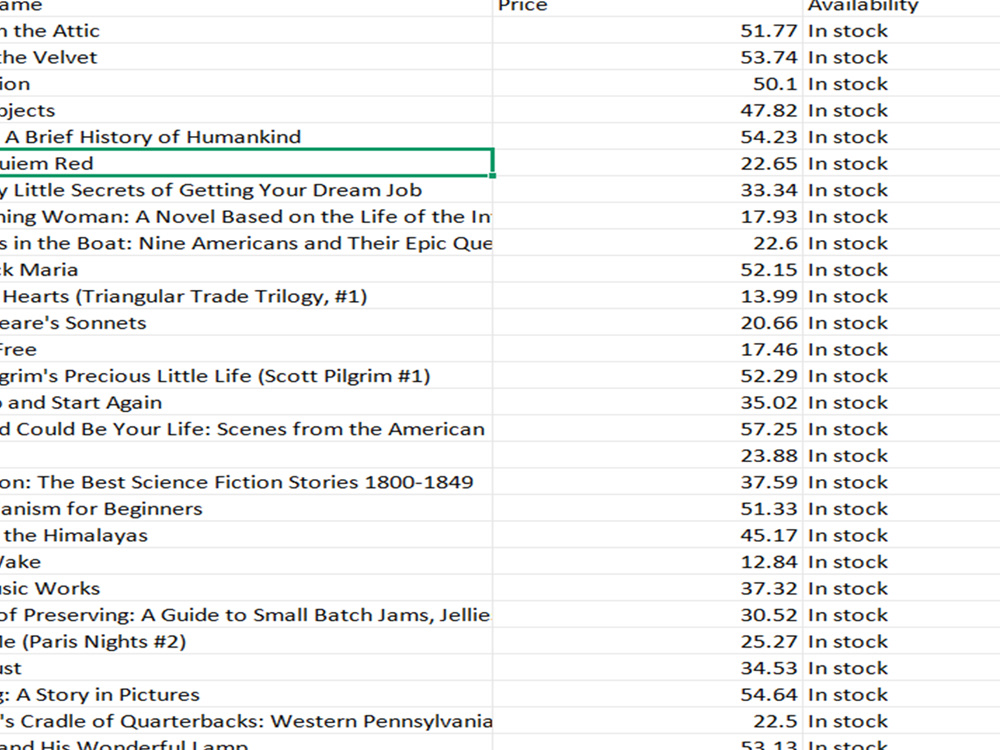The image size is (1000, 750).
Task: Click 'of Preserving: A Guide to Small Batch Jams' cell
Action: (246, 615)
